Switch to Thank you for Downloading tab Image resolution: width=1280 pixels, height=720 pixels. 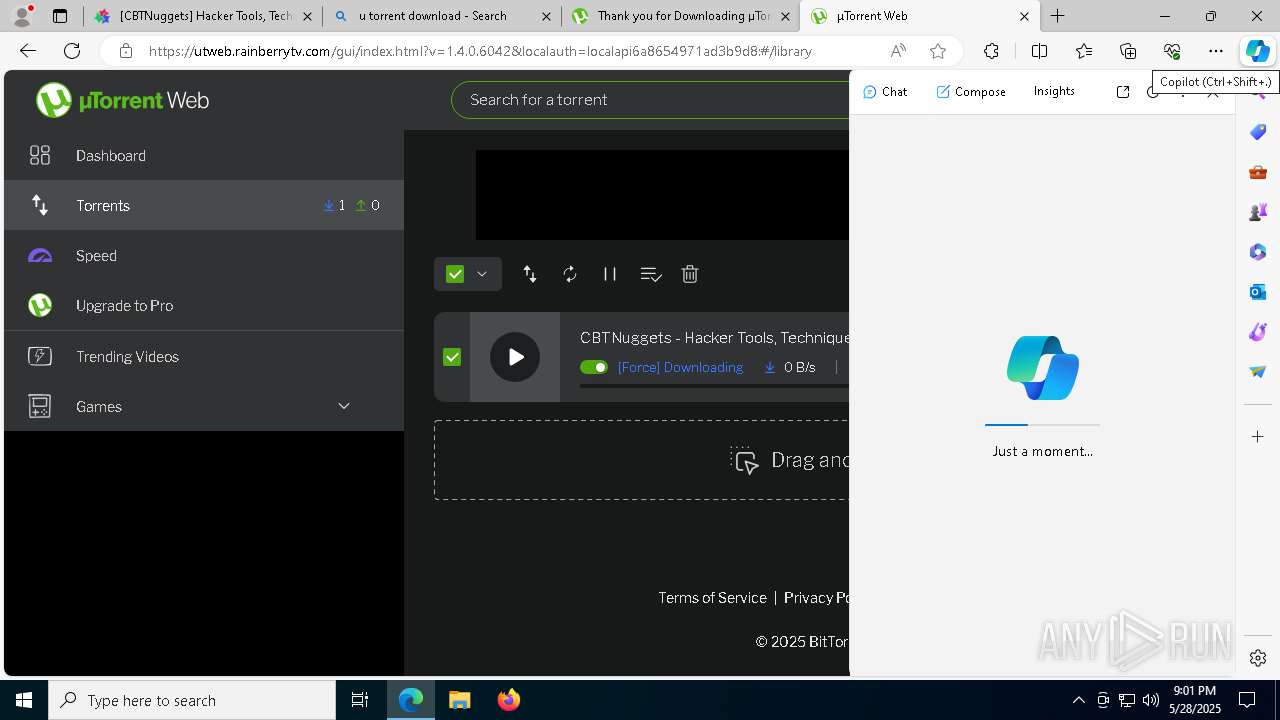point(680,16)
